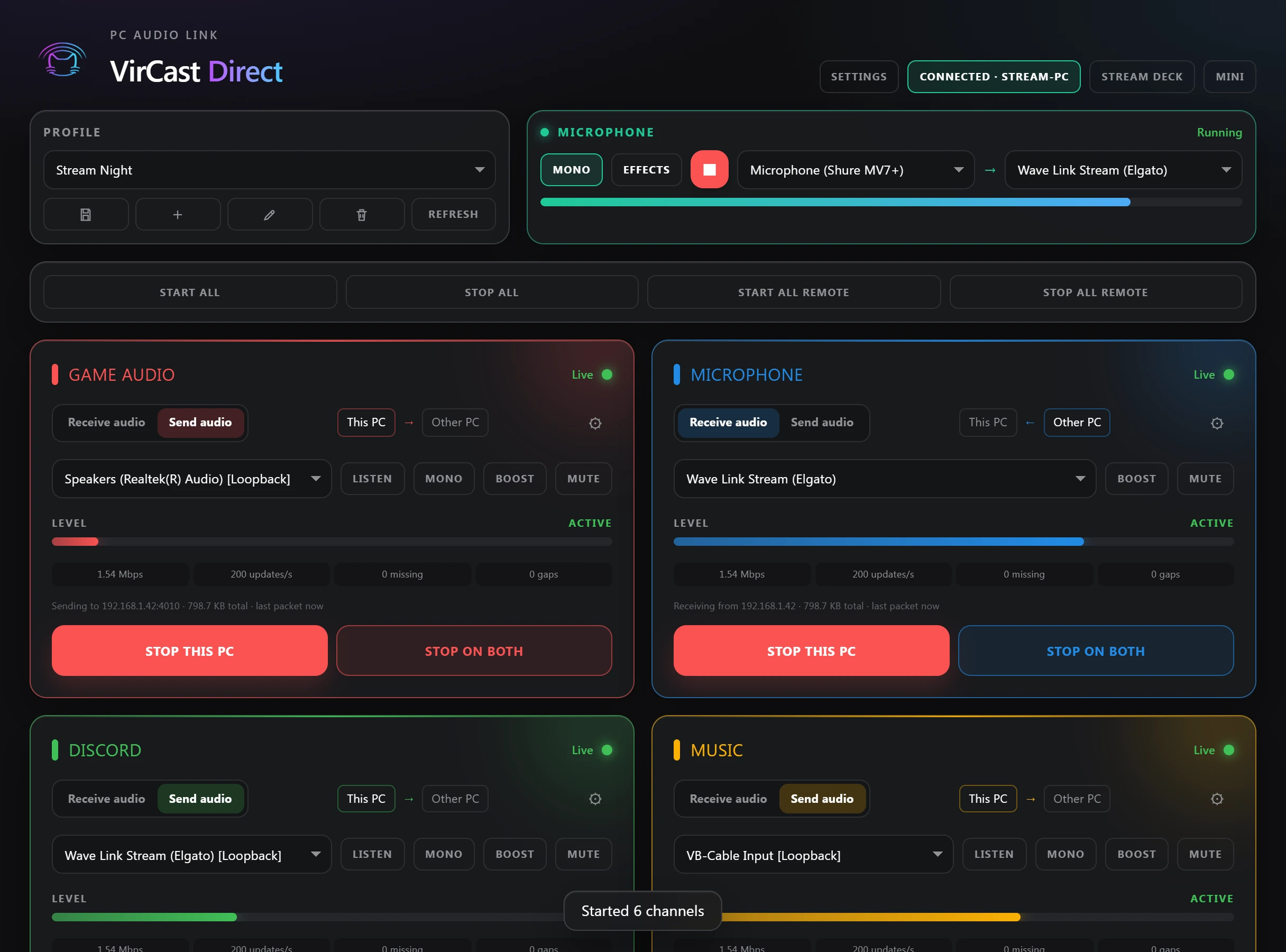Image resolution: width=1286 pixels, height=952 pixels.
Task: Open the top panel Wave Link Stream output dropdown
Action: coord(1123,170)
